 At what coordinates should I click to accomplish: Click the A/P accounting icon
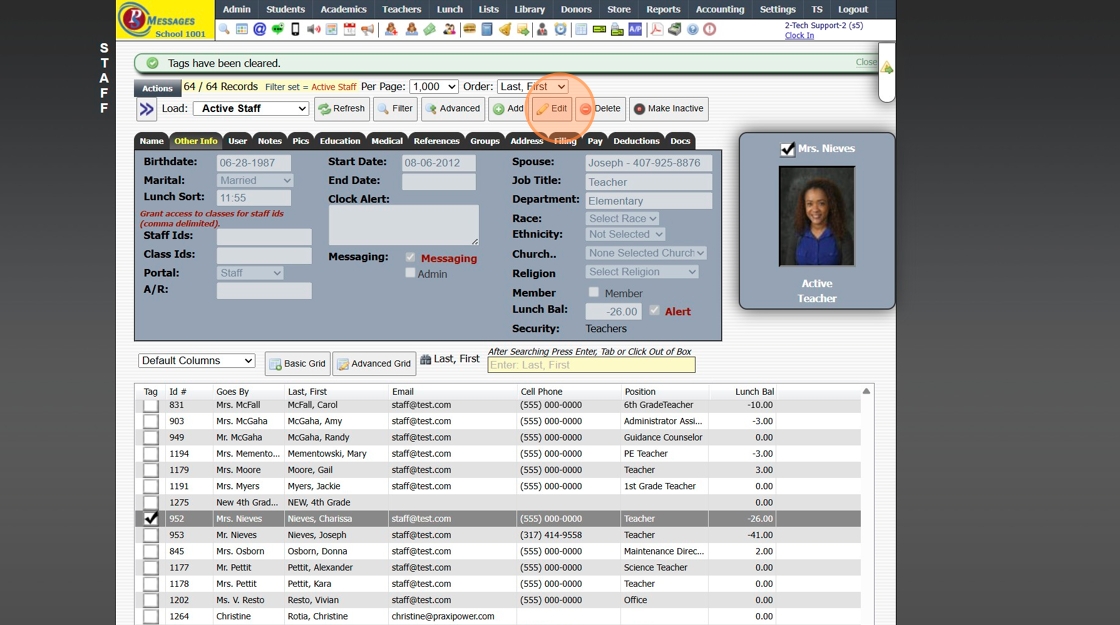(635, 30)
